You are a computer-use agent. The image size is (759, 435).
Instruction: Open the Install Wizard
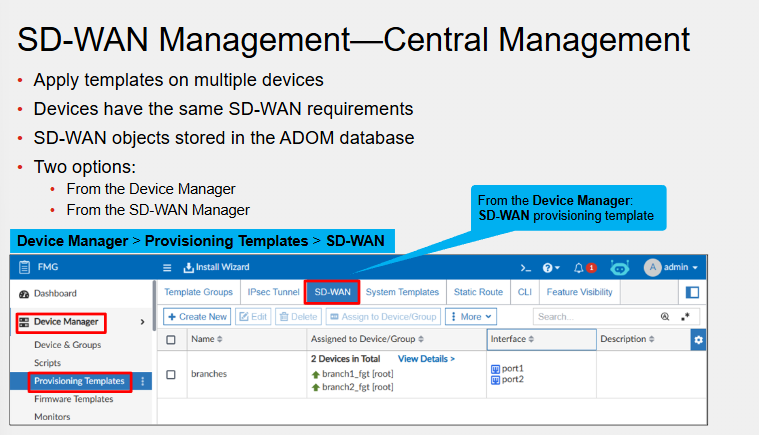point(216,267)
